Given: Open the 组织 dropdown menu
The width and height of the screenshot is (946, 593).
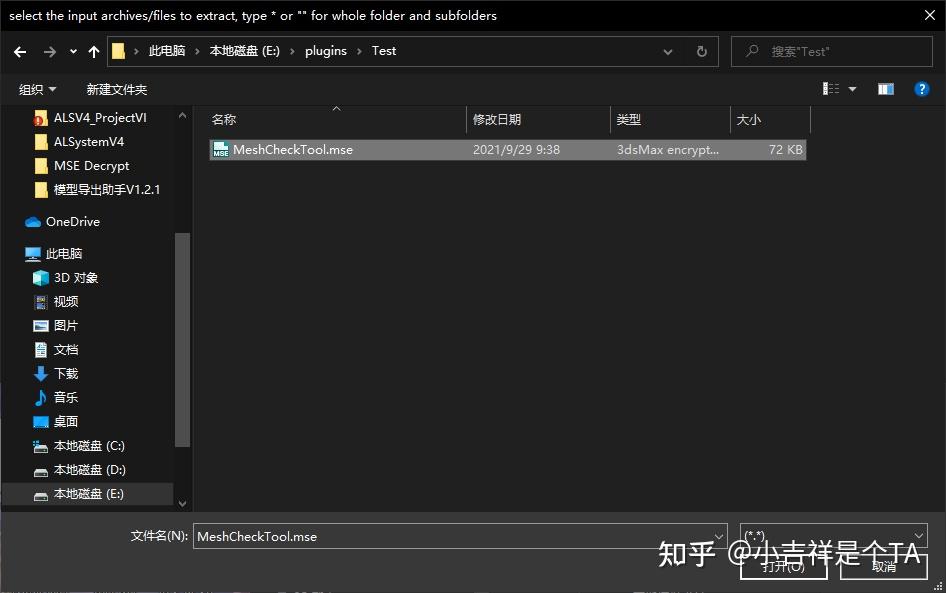Looking at the screenshot, I should [x=37, y=88].
